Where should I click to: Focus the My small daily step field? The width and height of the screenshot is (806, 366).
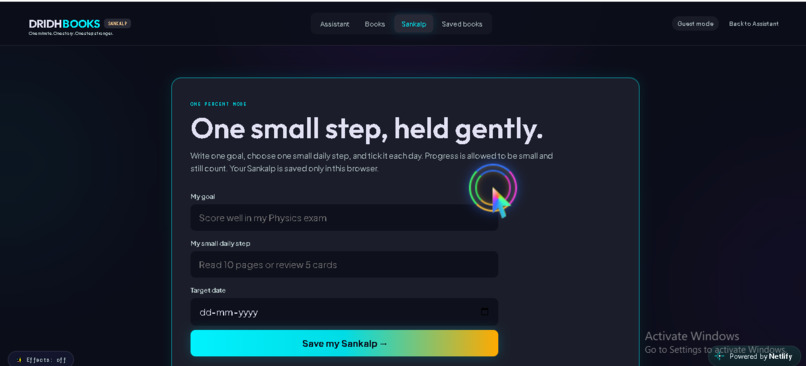click(344, 265)
